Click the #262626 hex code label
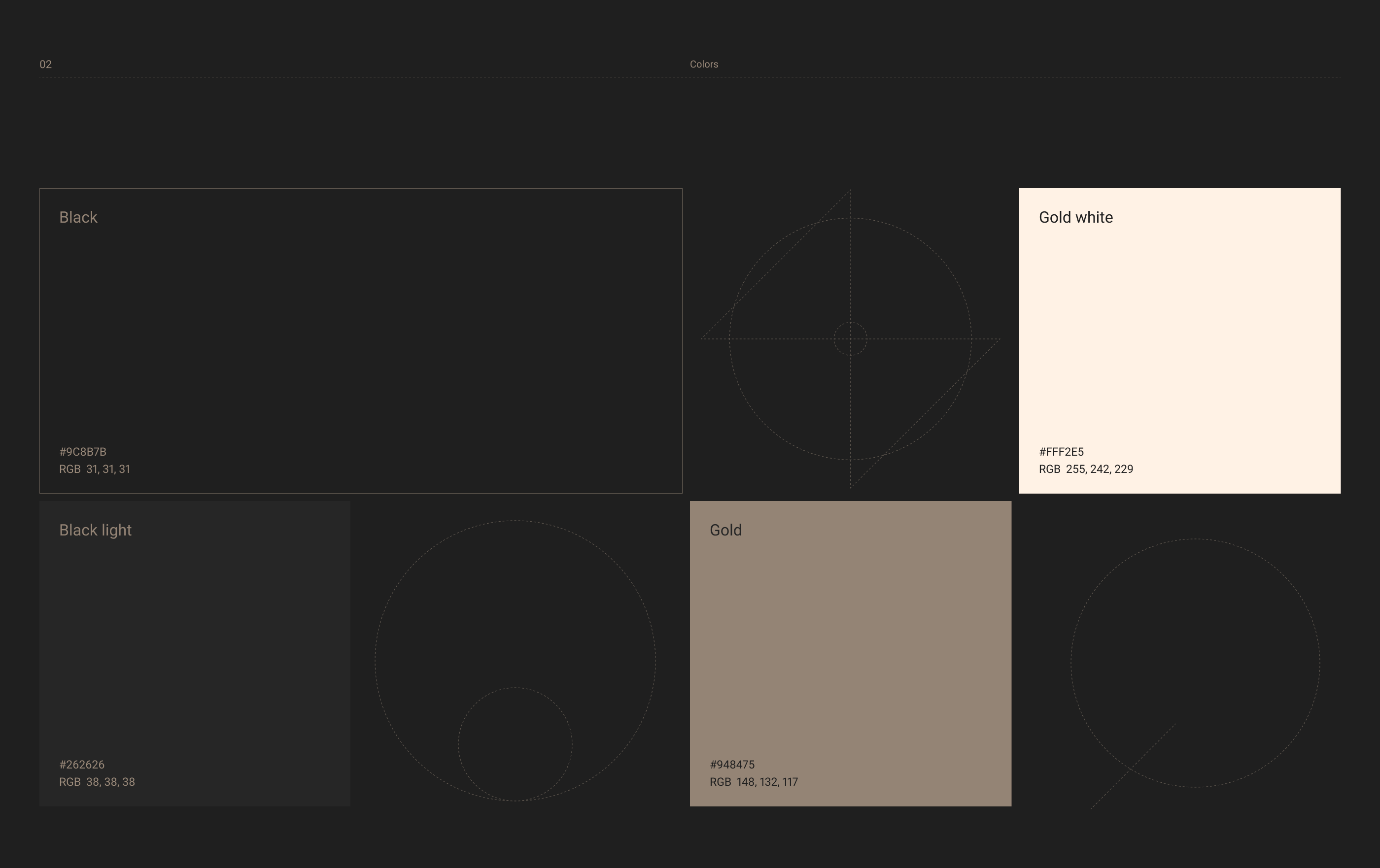Screen dimensions: 1380x868 81,764
